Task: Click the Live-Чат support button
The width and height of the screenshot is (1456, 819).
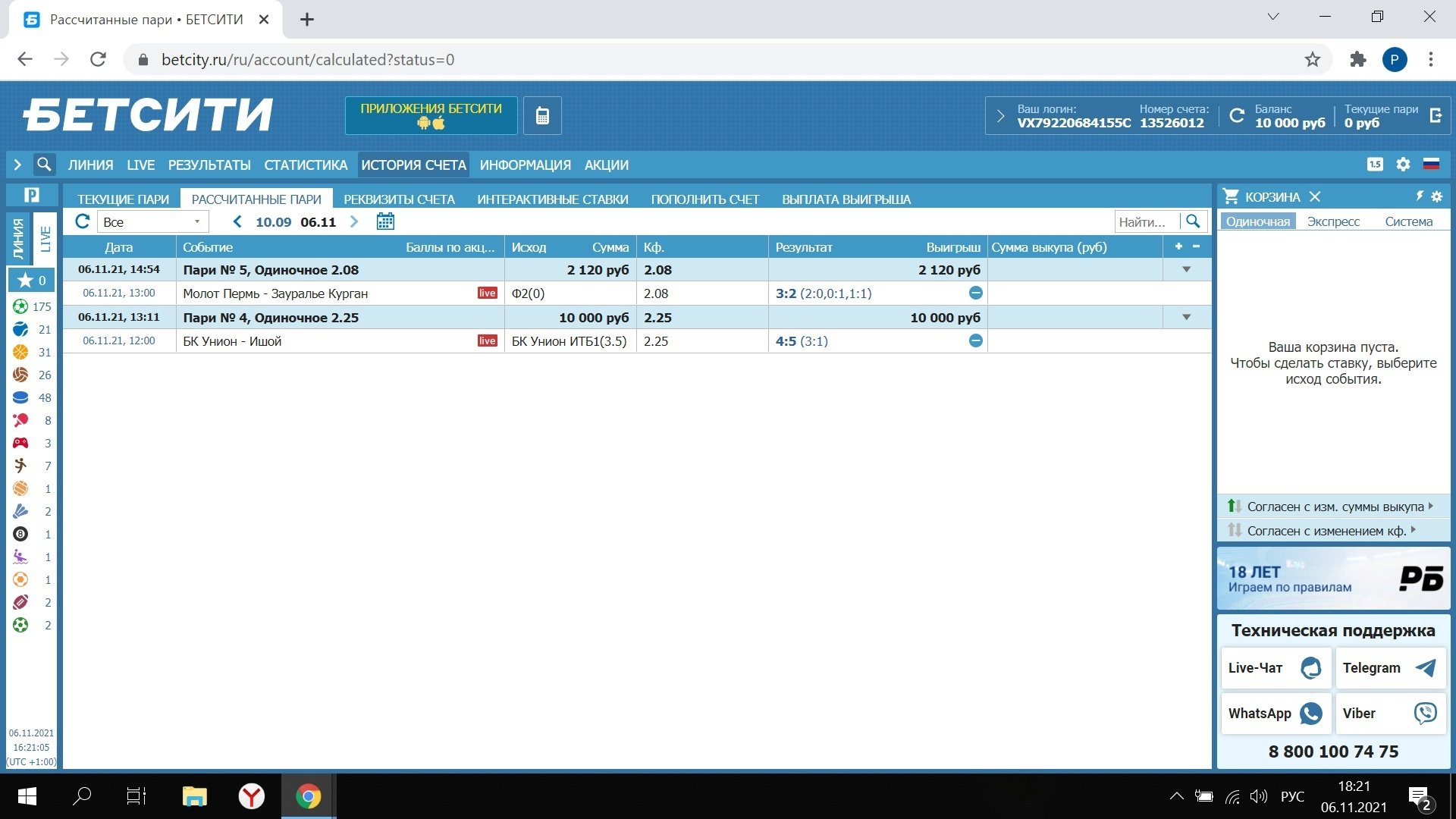Action: pyautogui.click(x=1276, y=668)
